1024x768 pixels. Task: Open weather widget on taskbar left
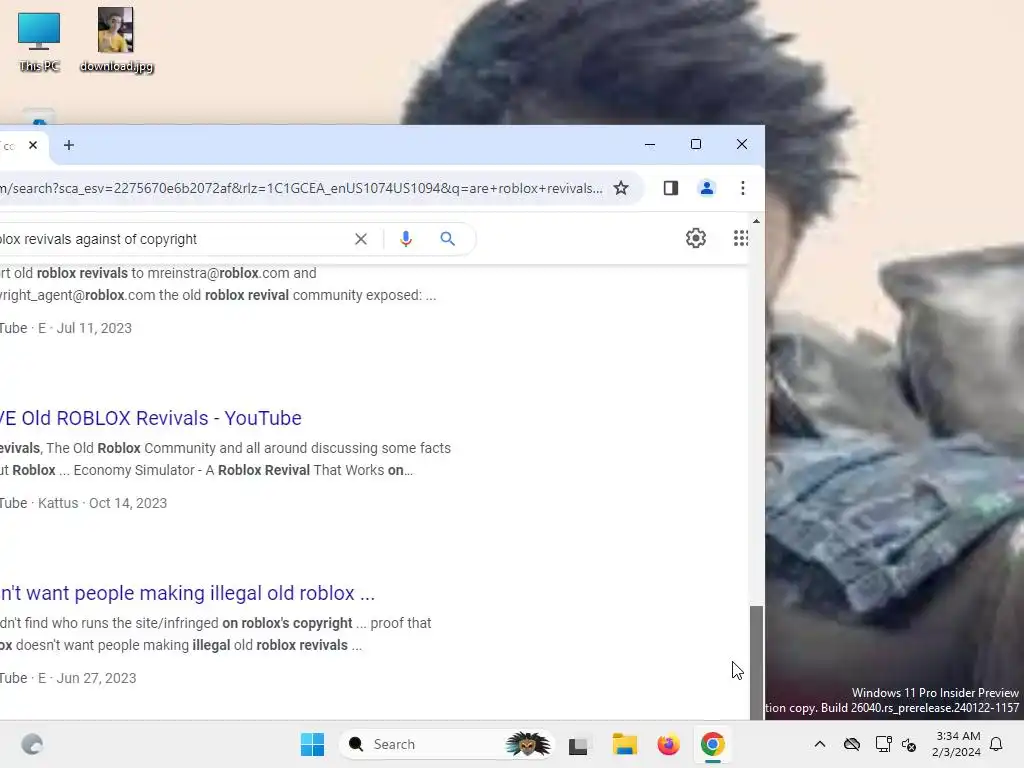(x=31, y=744)
